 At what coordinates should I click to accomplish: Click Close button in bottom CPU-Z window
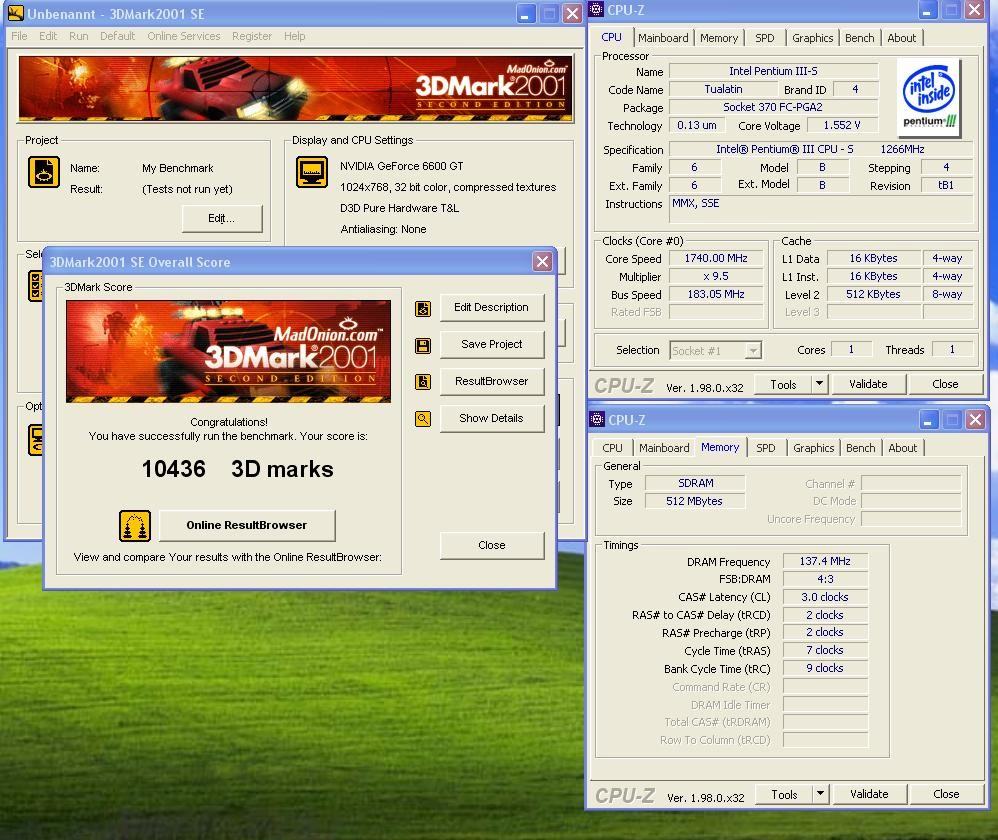pos(946,794)
